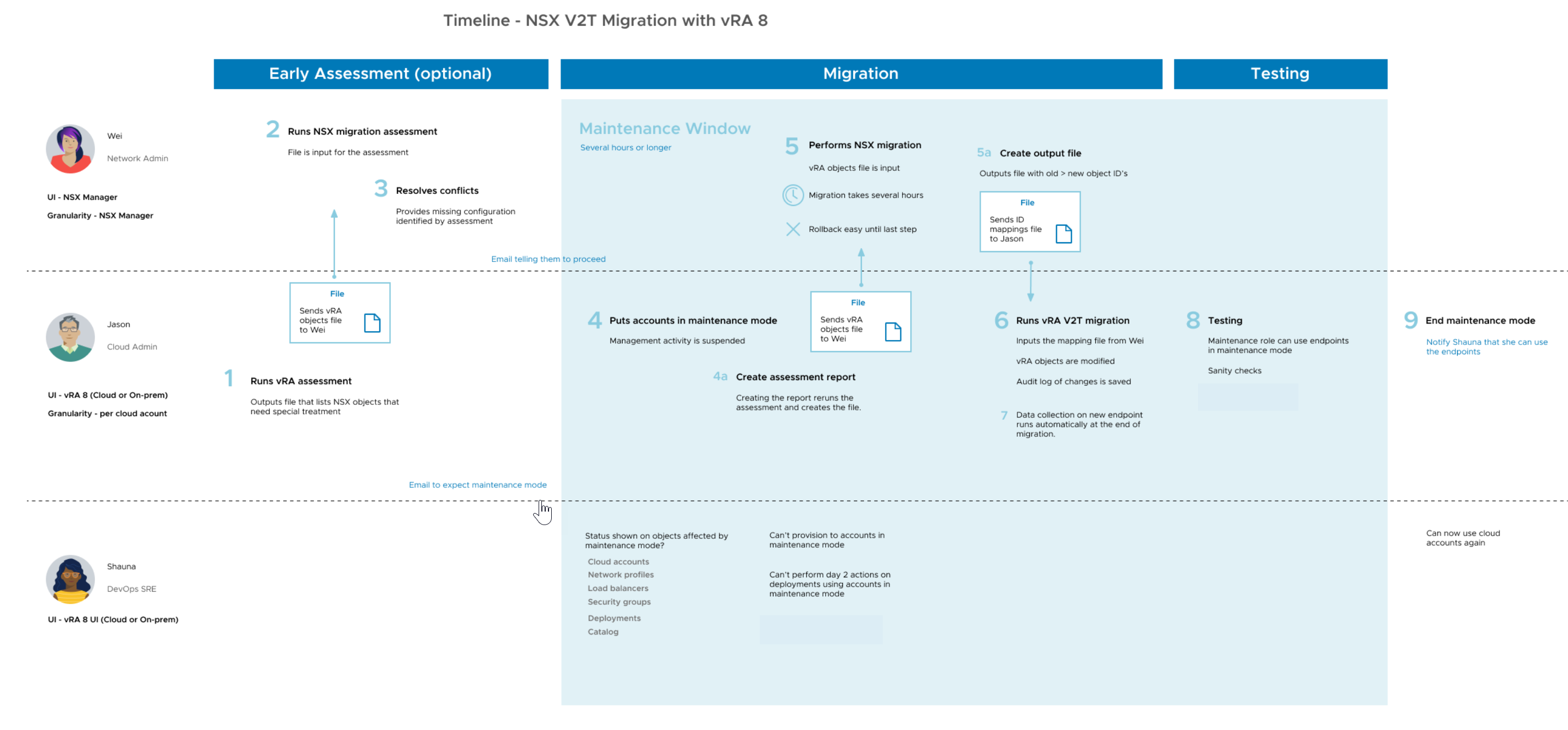Toggle the Security groups status item

pos(618,600)
